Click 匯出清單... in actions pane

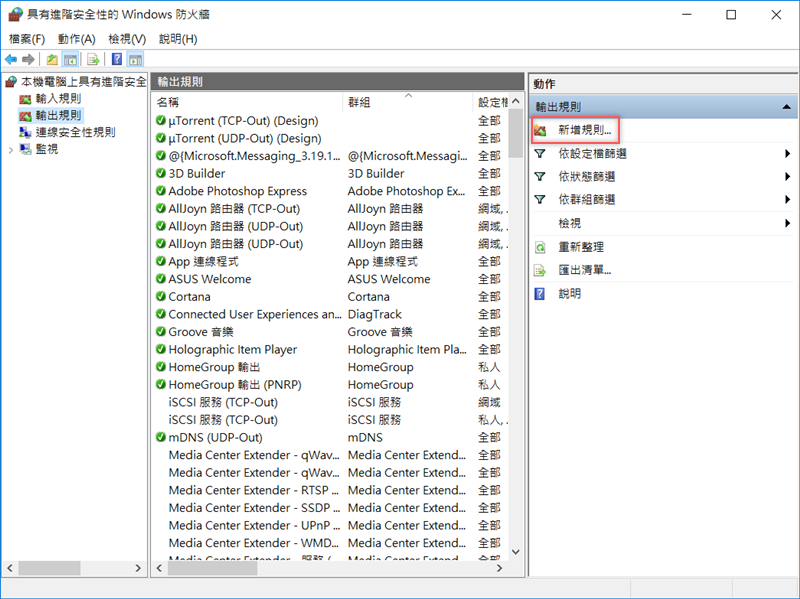[x=584, y=270]
